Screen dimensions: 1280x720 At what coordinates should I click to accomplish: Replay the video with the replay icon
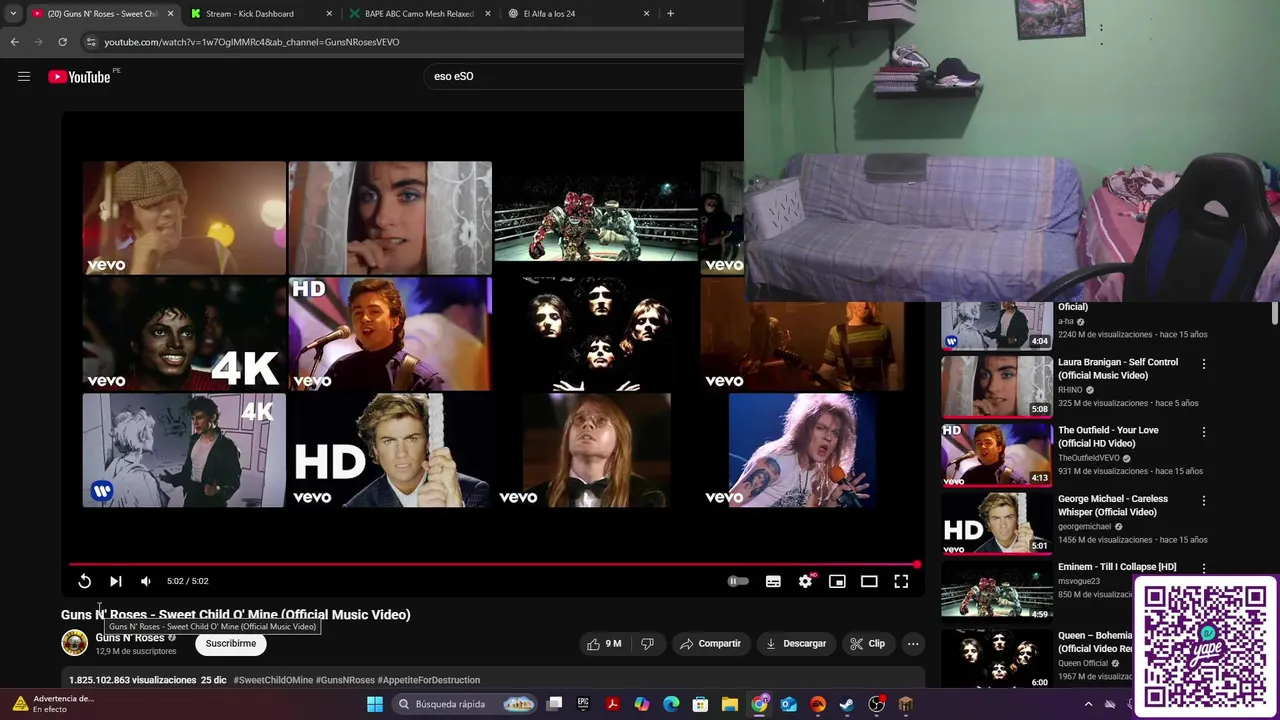pyautogui.click(x=85, y=581)
